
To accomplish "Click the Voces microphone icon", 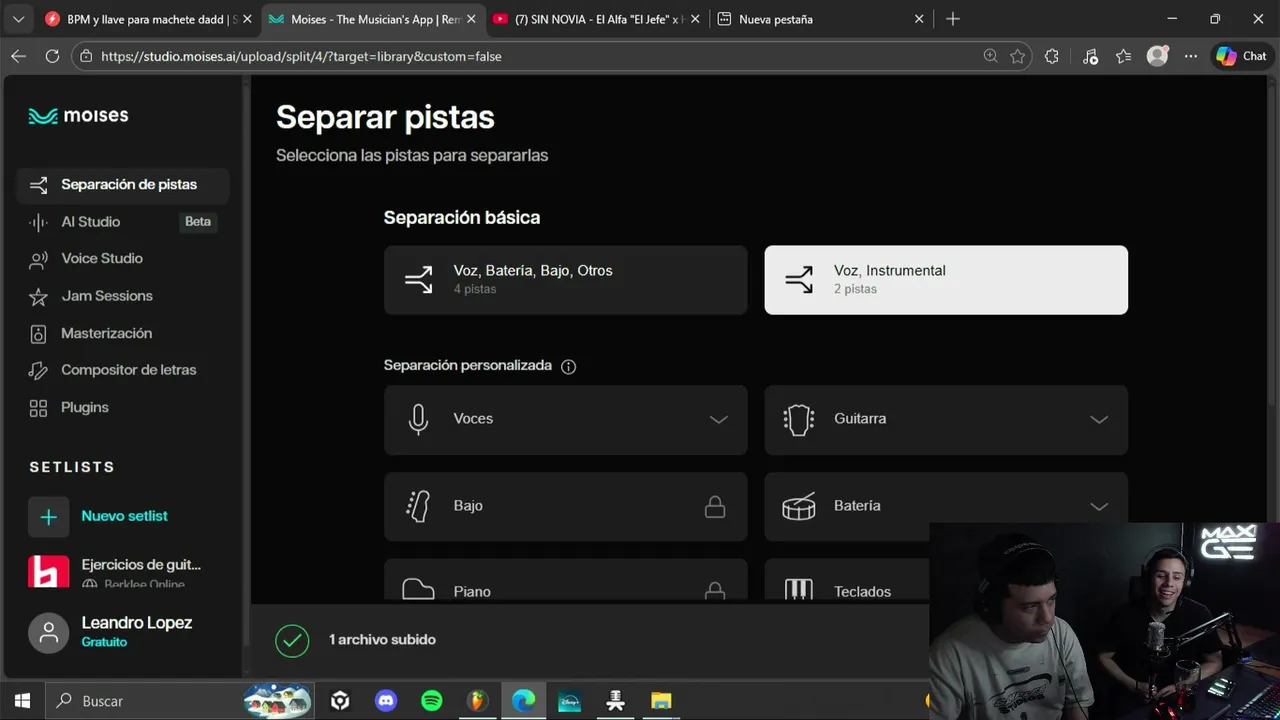I will (418, 420).
